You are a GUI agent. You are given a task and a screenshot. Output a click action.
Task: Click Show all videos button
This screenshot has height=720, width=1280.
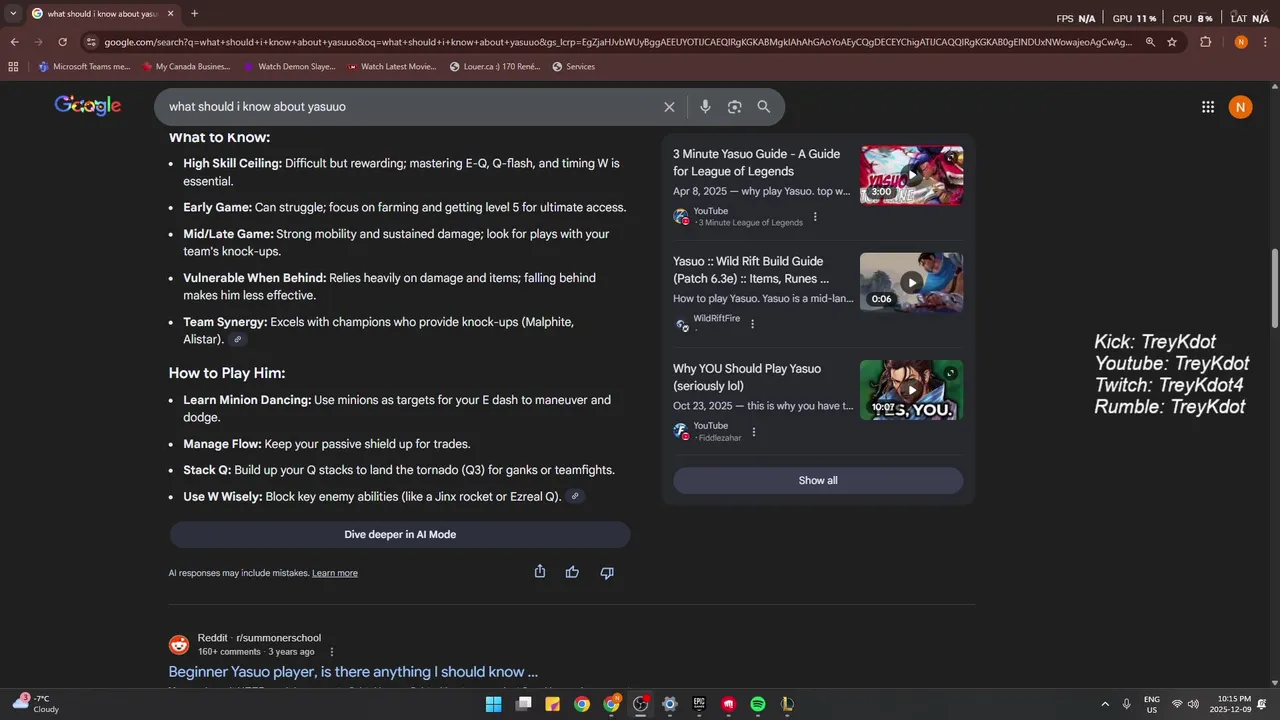tap(818, 481)
